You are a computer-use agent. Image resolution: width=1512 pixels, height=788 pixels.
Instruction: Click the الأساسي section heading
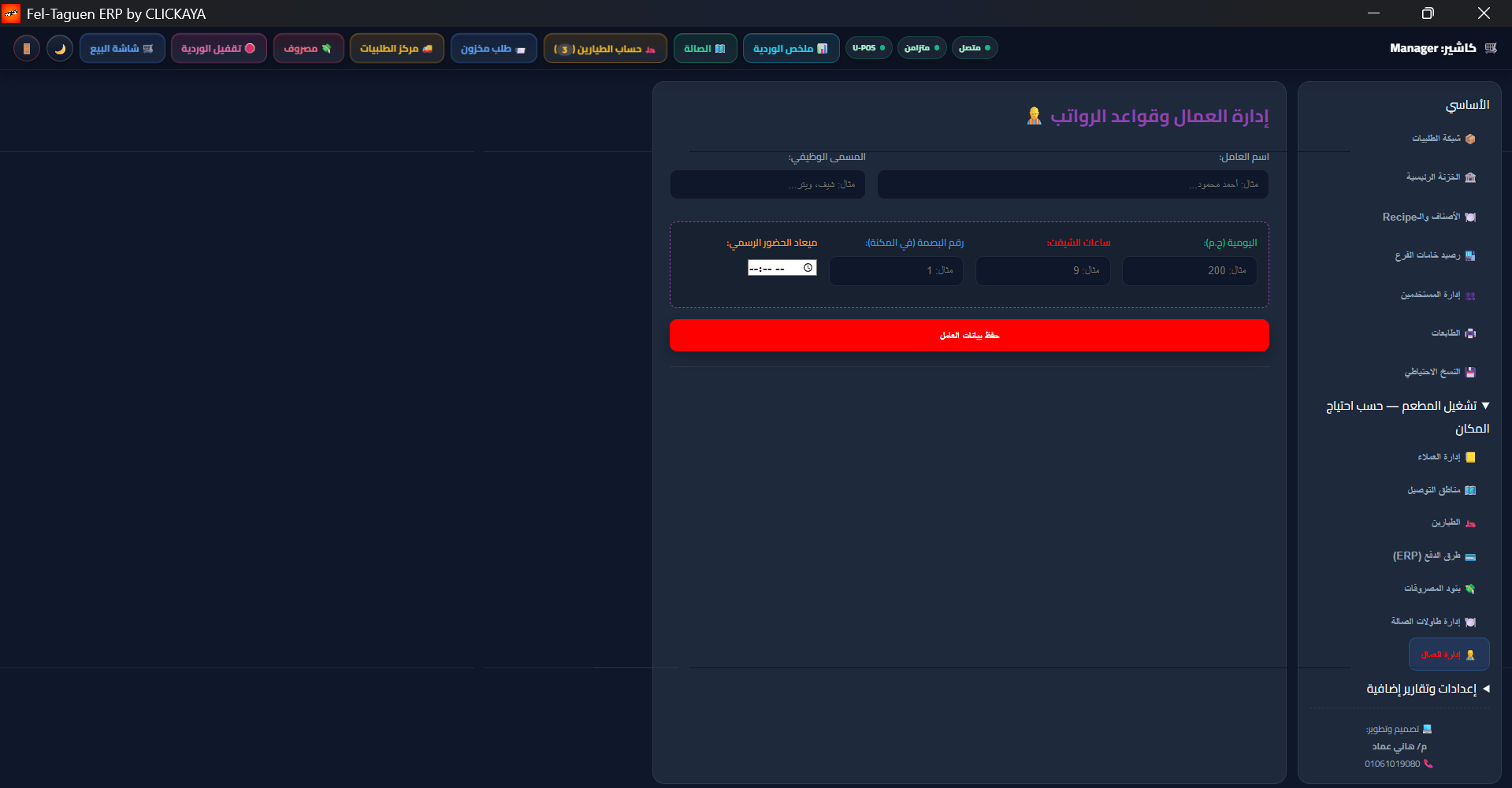pos(1467,105)
